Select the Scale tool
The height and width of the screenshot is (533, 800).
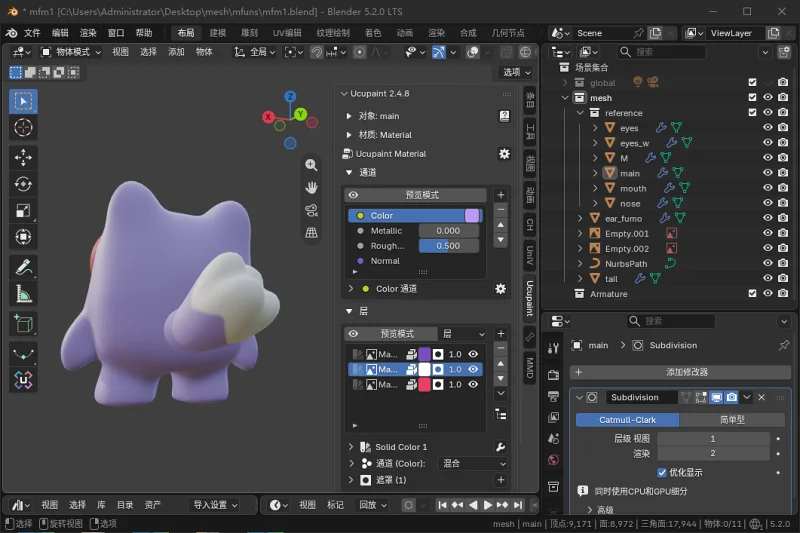point(23,211)
